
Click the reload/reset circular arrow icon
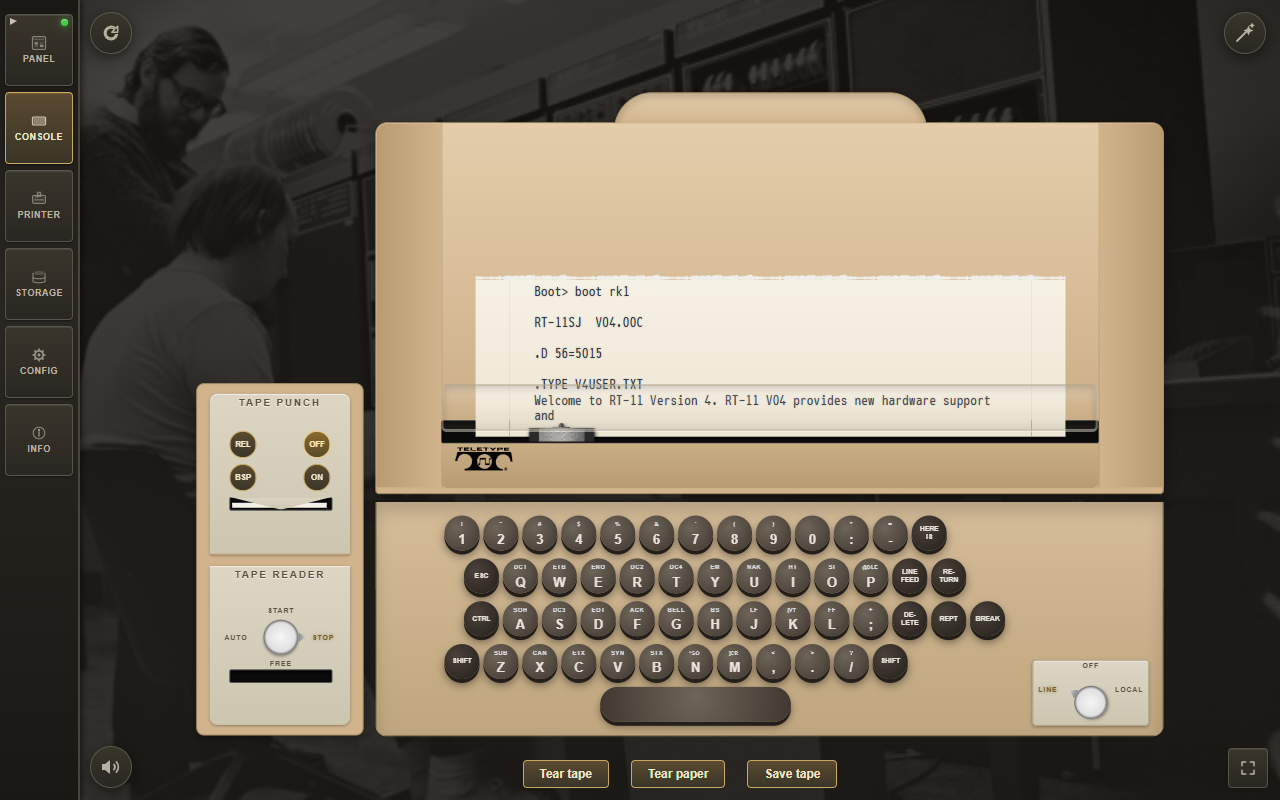[111, 33]
